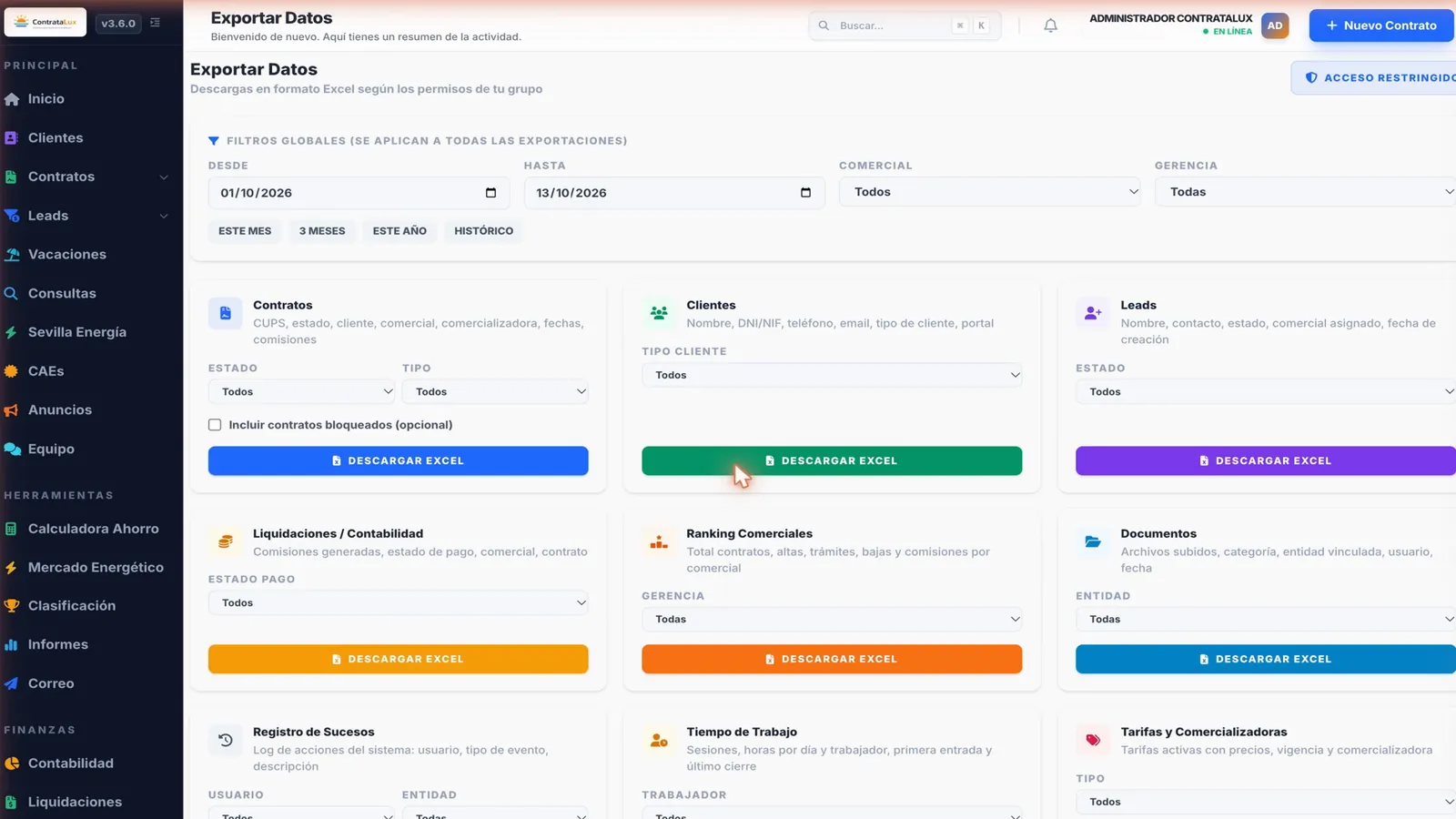Download Clientes Excel with green button
Screen dimensions: 1456x819
tap(832, 460)
